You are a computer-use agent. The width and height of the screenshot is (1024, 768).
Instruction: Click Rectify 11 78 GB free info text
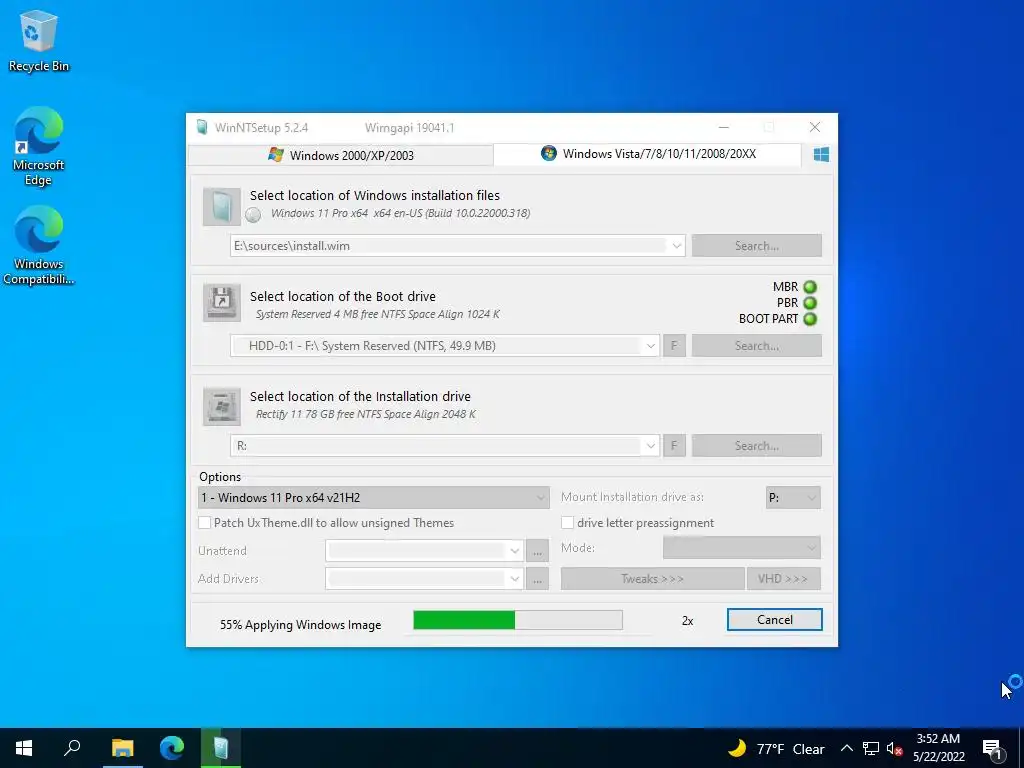point(366,414)
